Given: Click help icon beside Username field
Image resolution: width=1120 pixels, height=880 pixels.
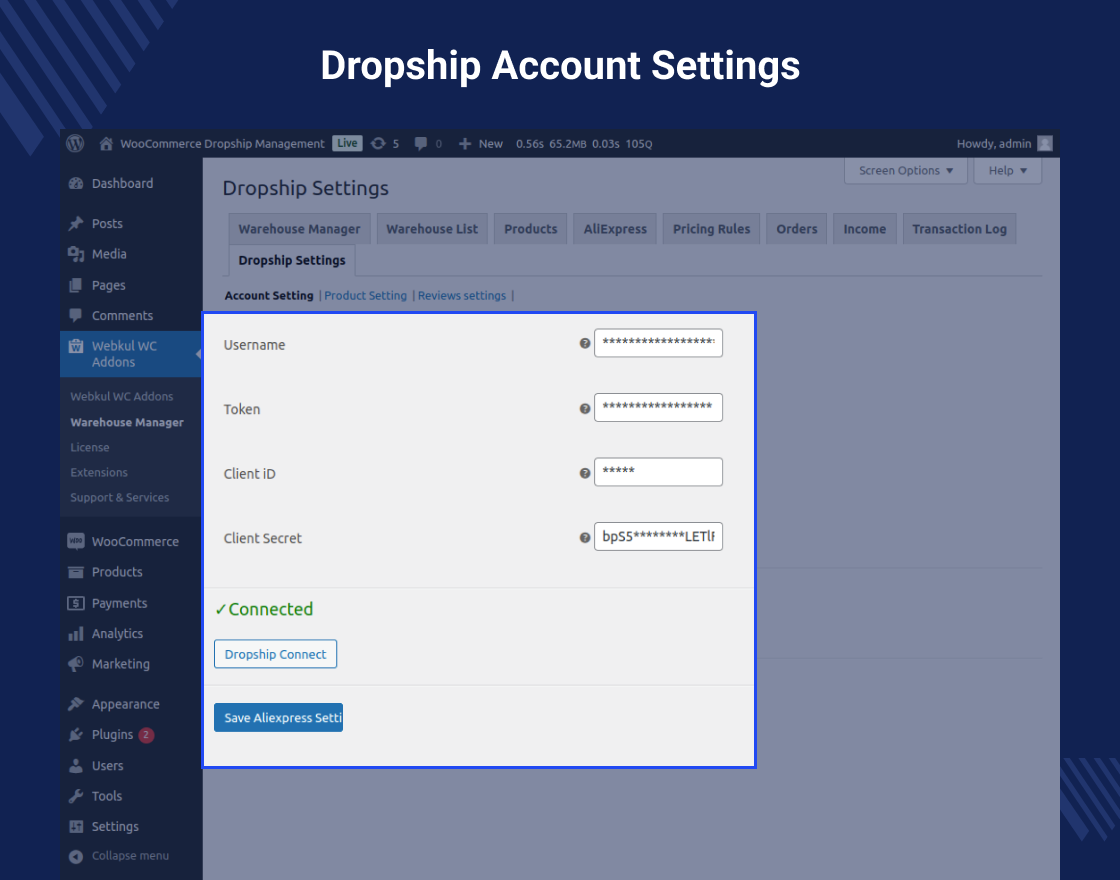Looking at the screenshot, I should tap(585, 344).
